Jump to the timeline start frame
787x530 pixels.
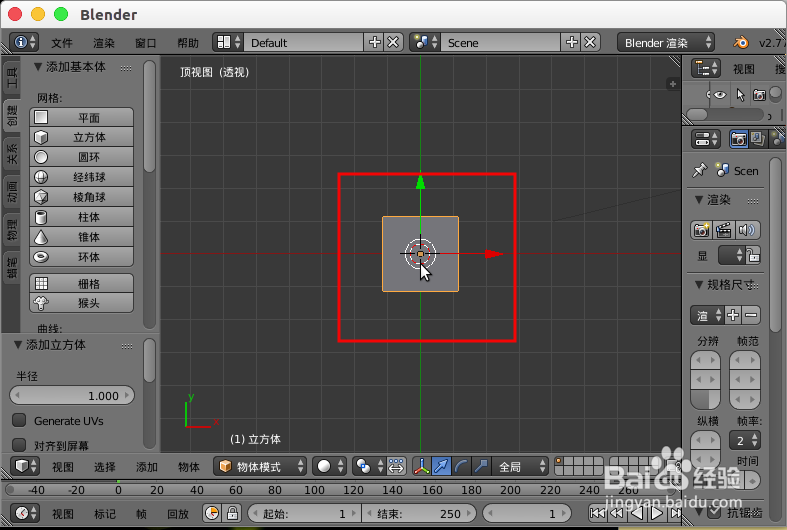click(597, 513)
